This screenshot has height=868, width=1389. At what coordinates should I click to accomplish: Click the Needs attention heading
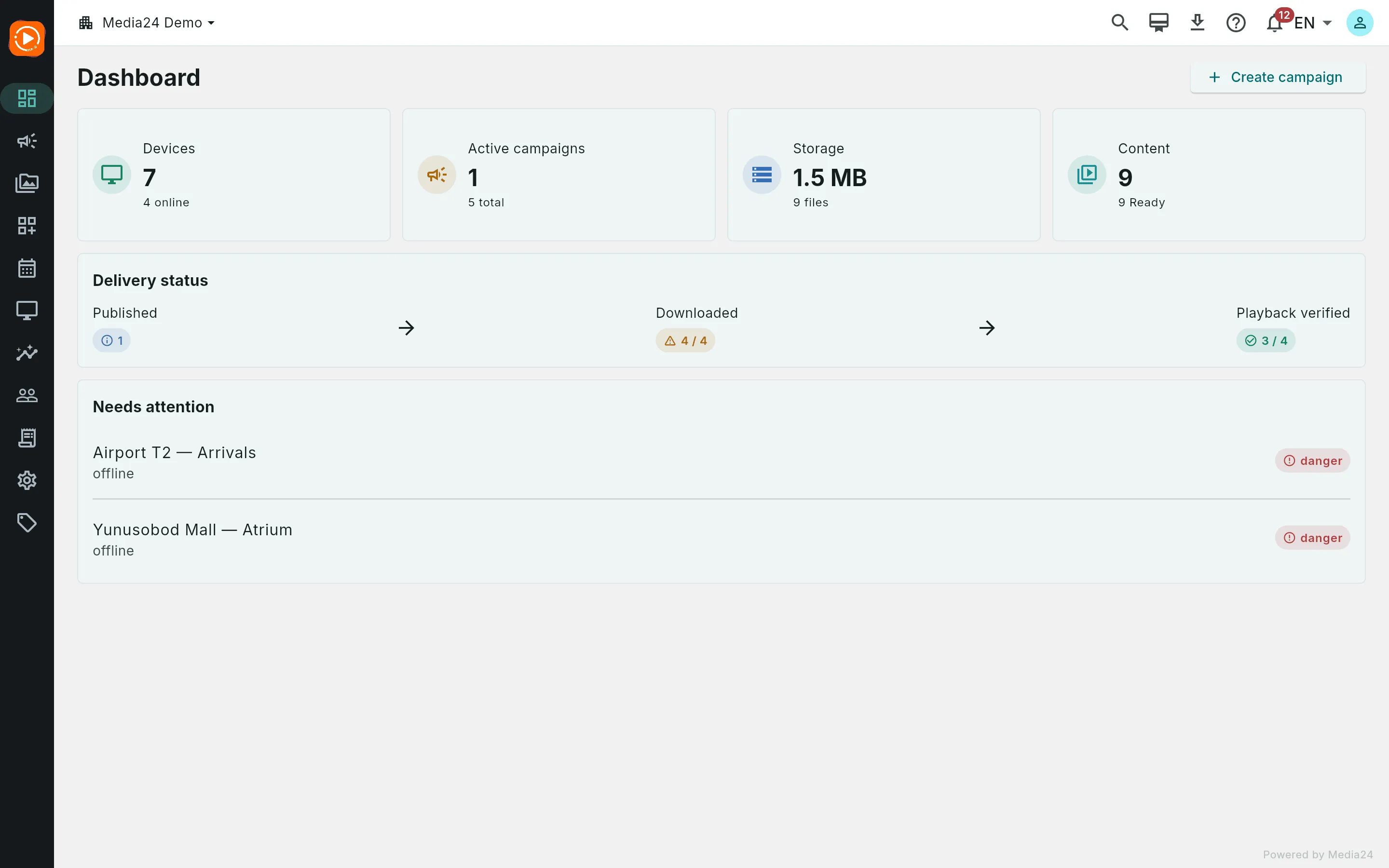click(x=153, y=407)
